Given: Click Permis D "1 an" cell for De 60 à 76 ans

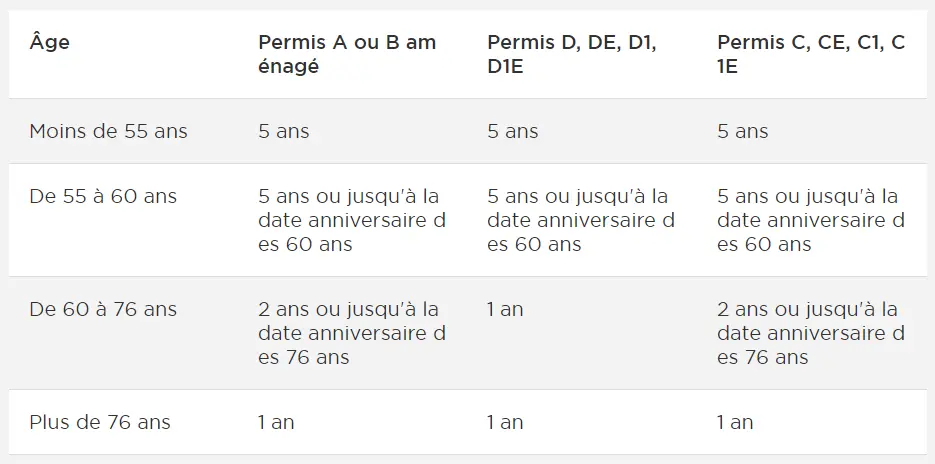Looking at the screenshot, I should [505, 309].
